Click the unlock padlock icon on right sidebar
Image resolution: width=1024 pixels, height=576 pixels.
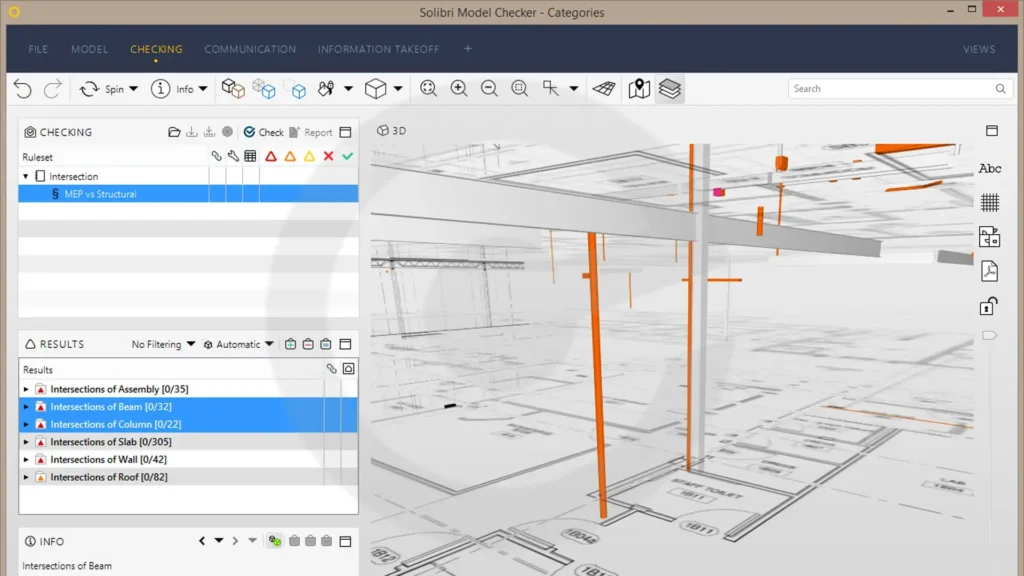(x=989, y=306)
